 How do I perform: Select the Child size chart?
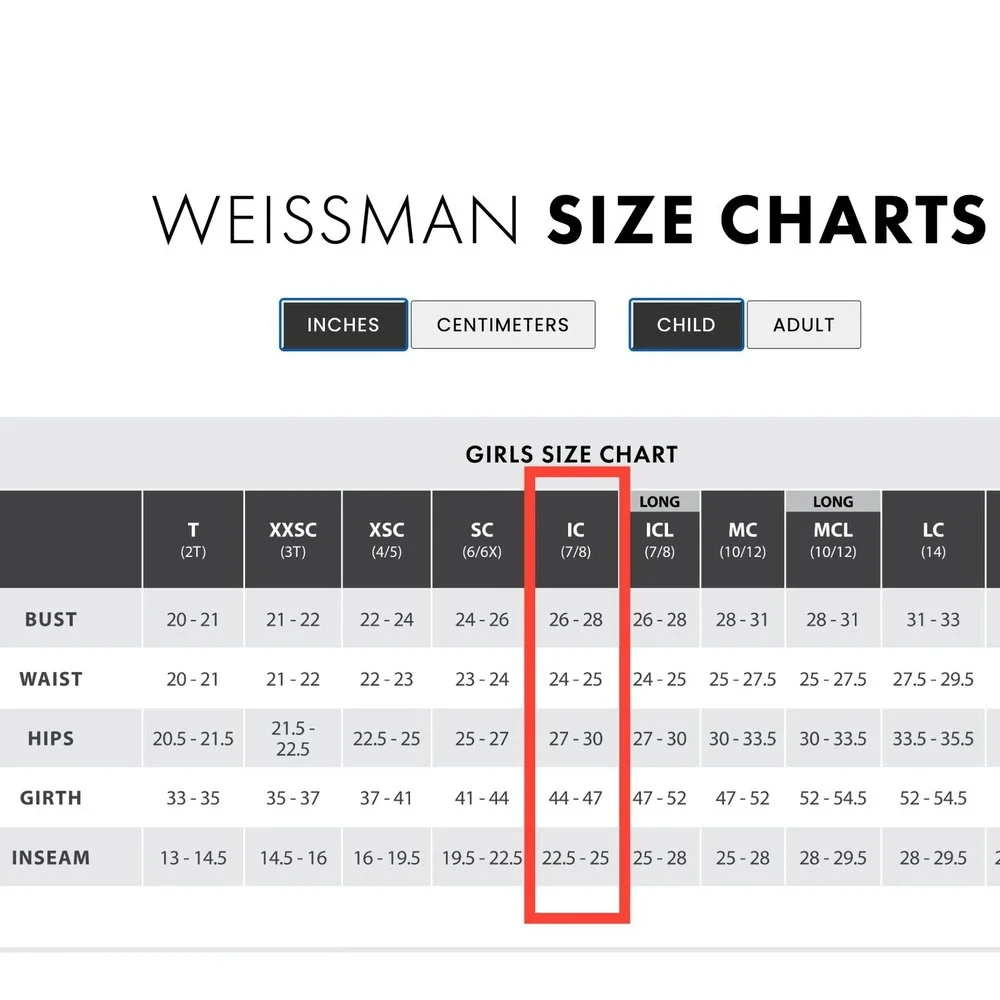[686, 325]
